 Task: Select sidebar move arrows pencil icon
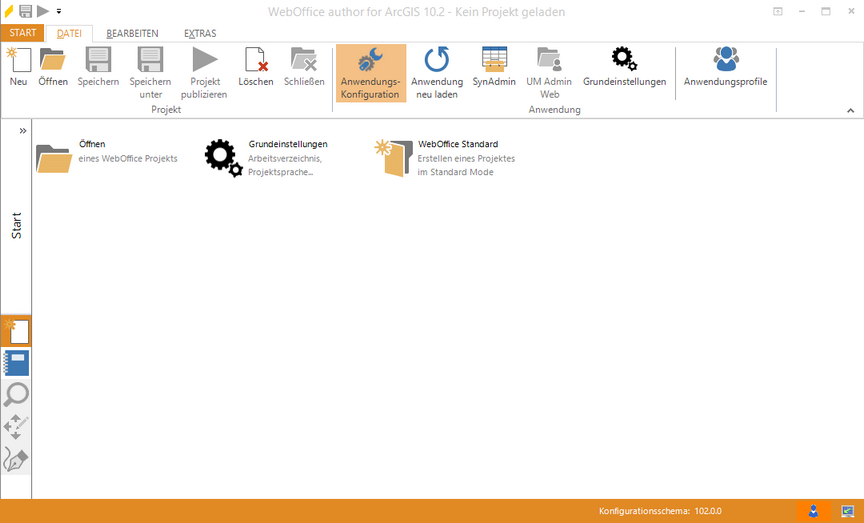click(16, 427)
